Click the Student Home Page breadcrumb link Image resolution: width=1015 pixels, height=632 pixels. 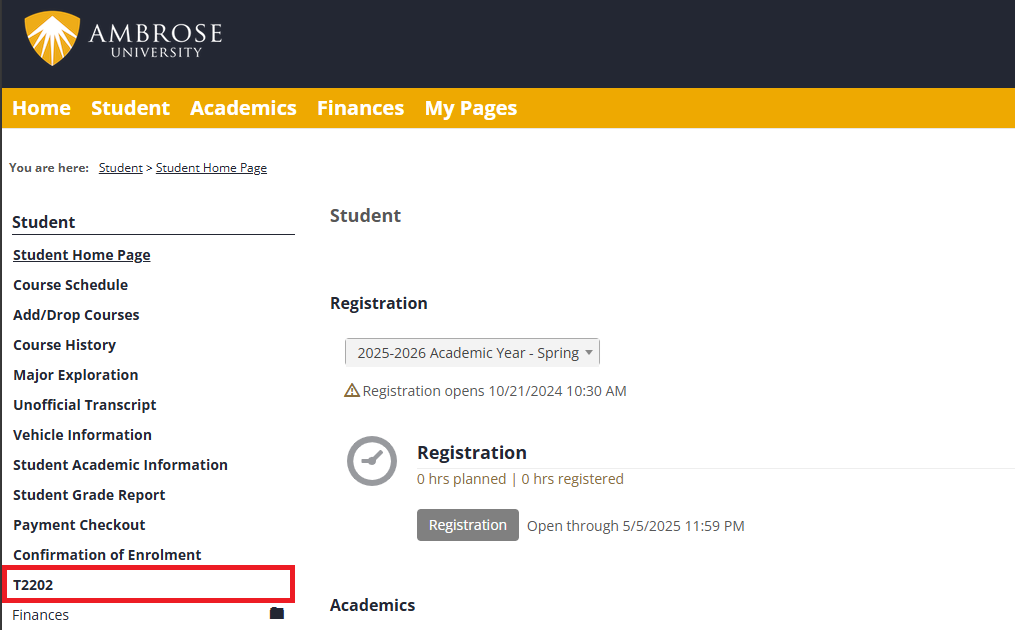(x=211, y=168)
